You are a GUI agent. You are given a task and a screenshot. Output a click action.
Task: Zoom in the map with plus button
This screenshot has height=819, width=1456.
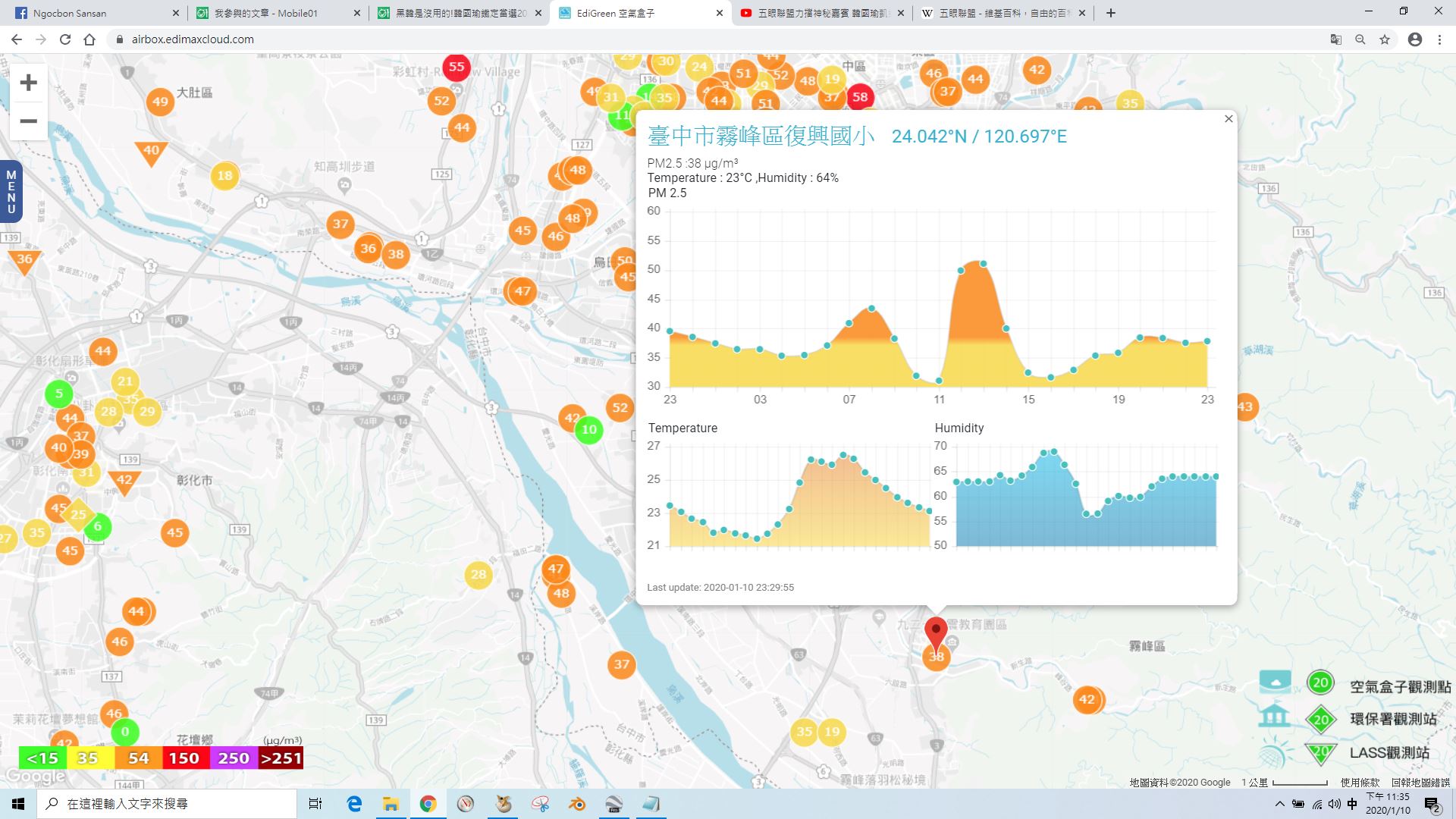click(x=28, y=83)
